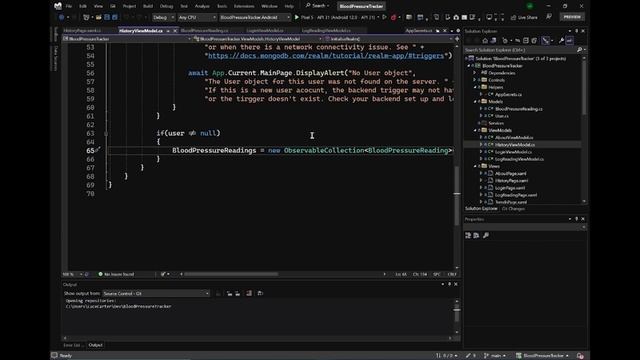Select the AppSecrets.cs preview tab
This screenshot has height=360, width=640.
[419, 31]
